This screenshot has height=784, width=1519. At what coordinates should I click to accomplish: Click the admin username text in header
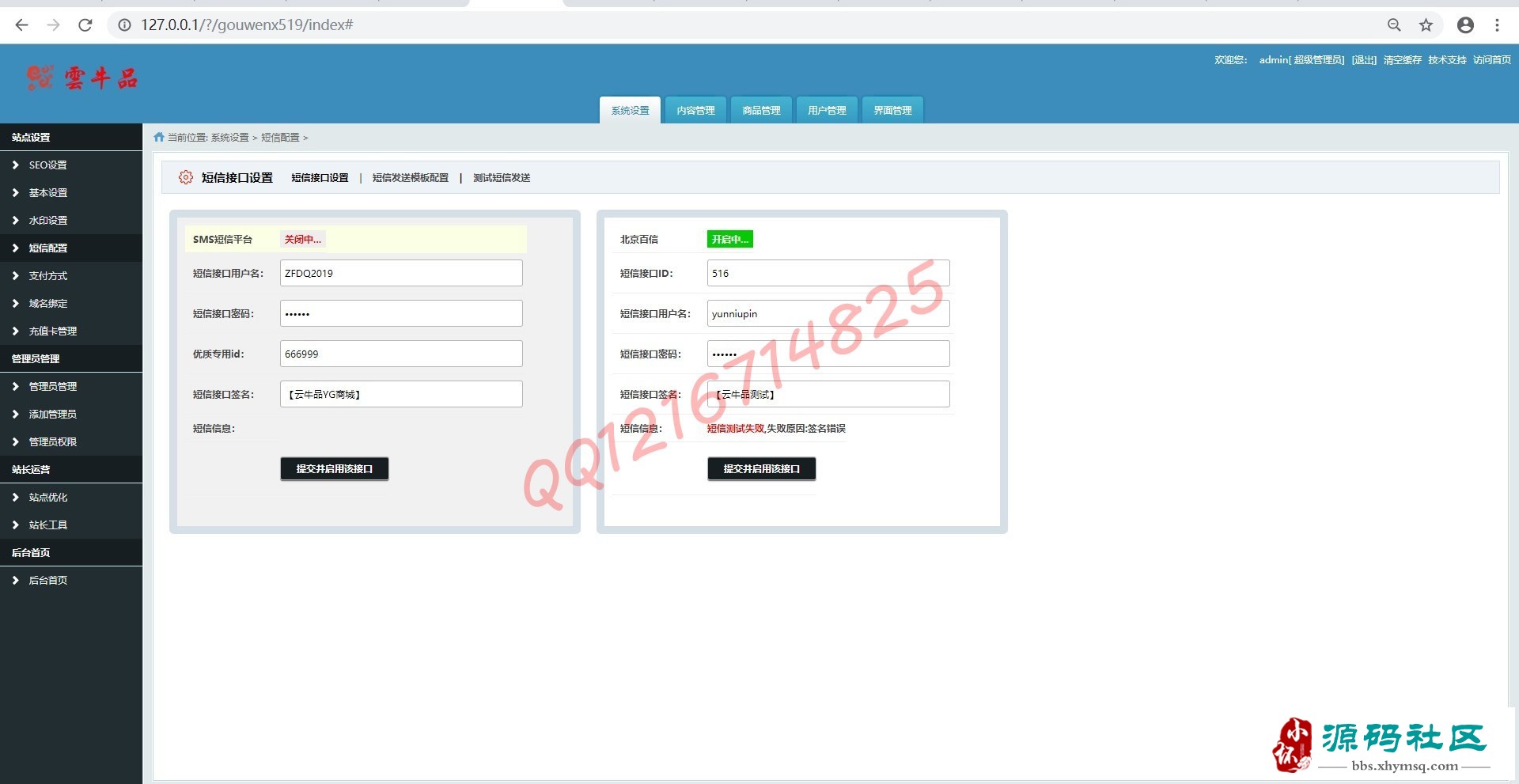pos(1274,60)
